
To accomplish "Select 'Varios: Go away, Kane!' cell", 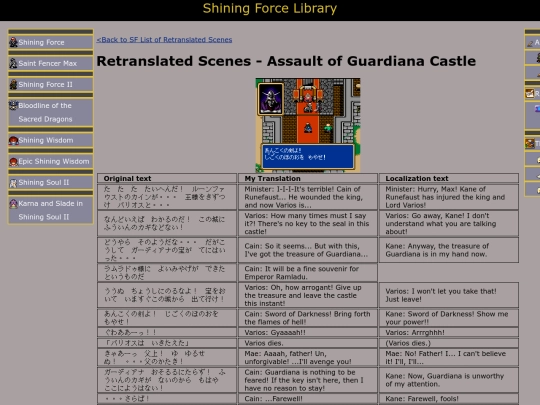I will point(449,224).
